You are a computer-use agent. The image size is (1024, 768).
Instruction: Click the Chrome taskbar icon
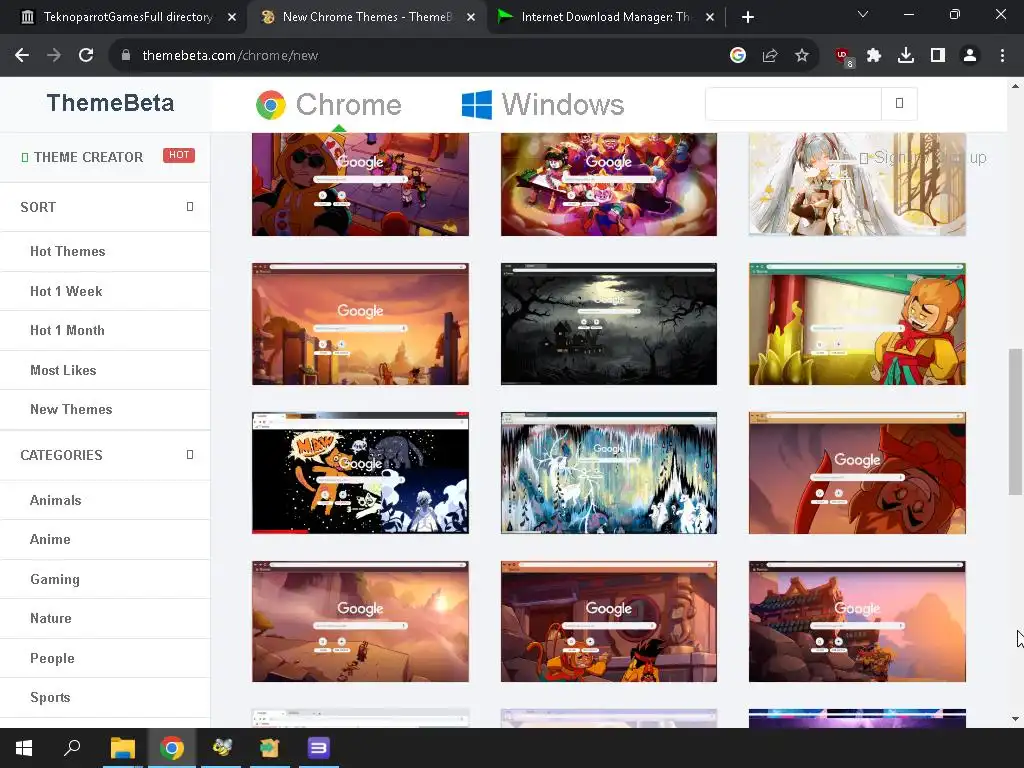pyautogui.click(x=172, y=748)
